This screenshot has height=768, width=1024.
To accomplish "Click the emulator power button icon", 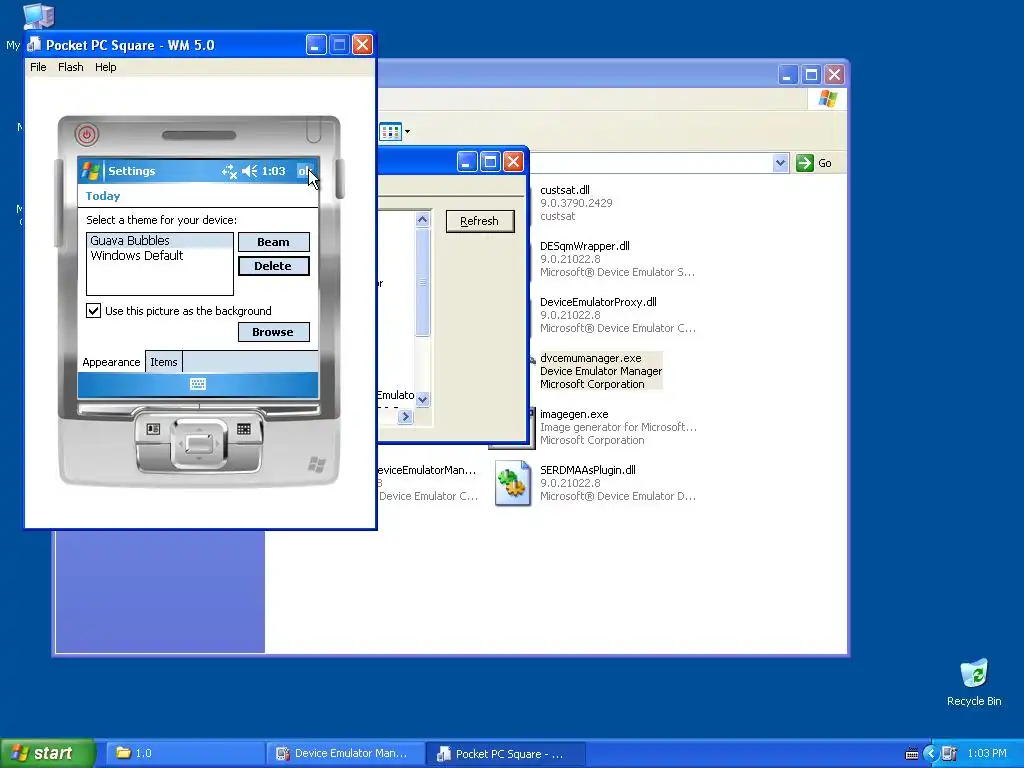I will pos(87,135).
